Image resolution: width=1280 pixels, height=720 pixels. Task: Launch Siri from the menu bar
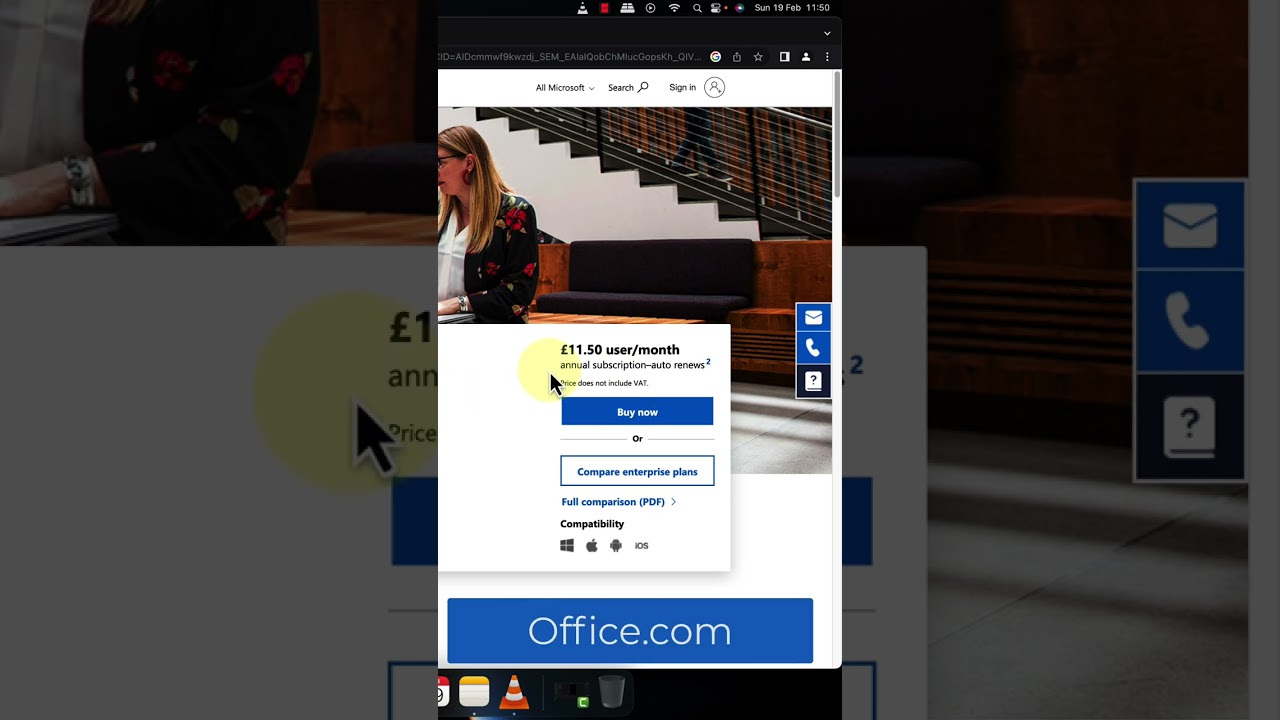[x=740, y=8]
